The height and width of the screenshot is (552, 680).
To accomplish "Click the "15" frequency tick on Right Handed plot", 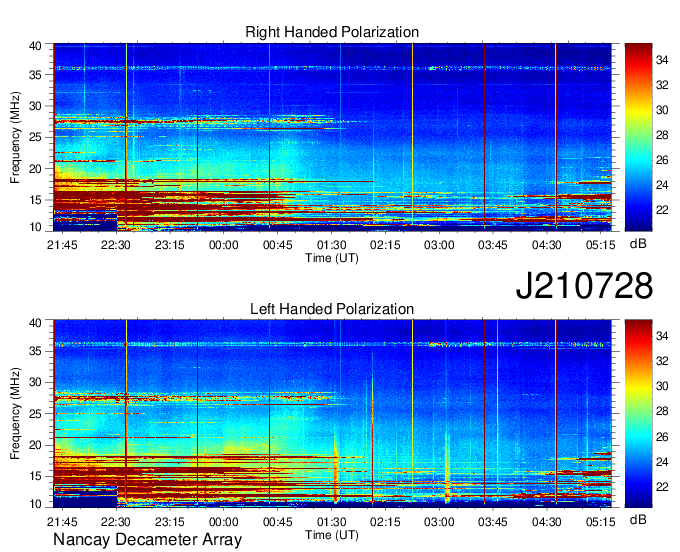I will [35, 200].
